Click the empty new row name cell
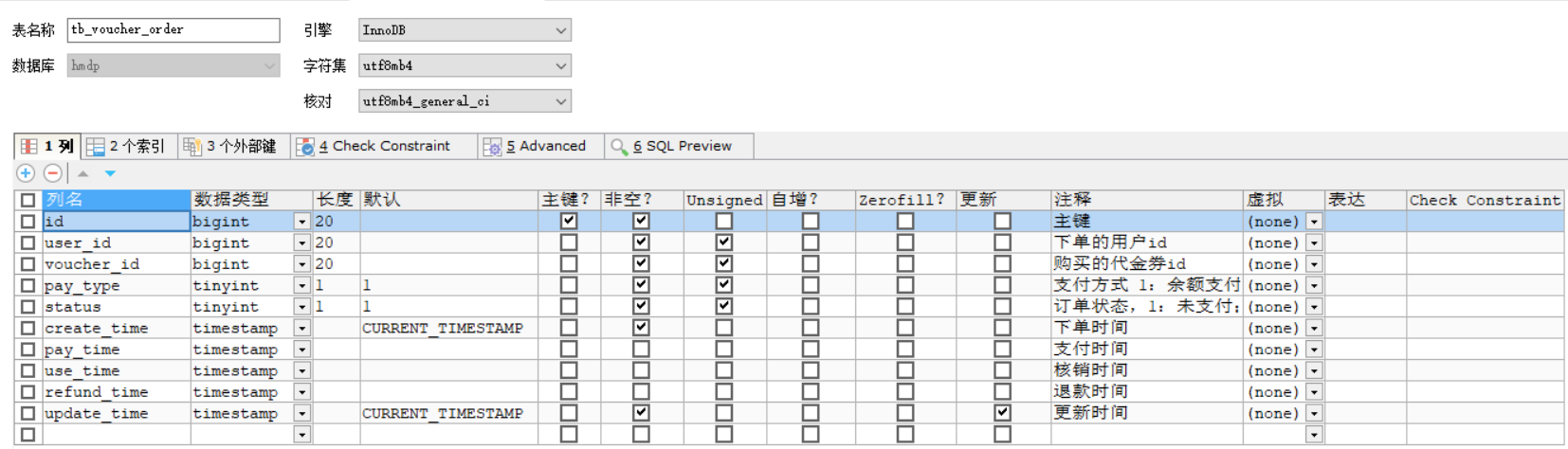This screenshot has width=1568, height=449. [117, 435]
